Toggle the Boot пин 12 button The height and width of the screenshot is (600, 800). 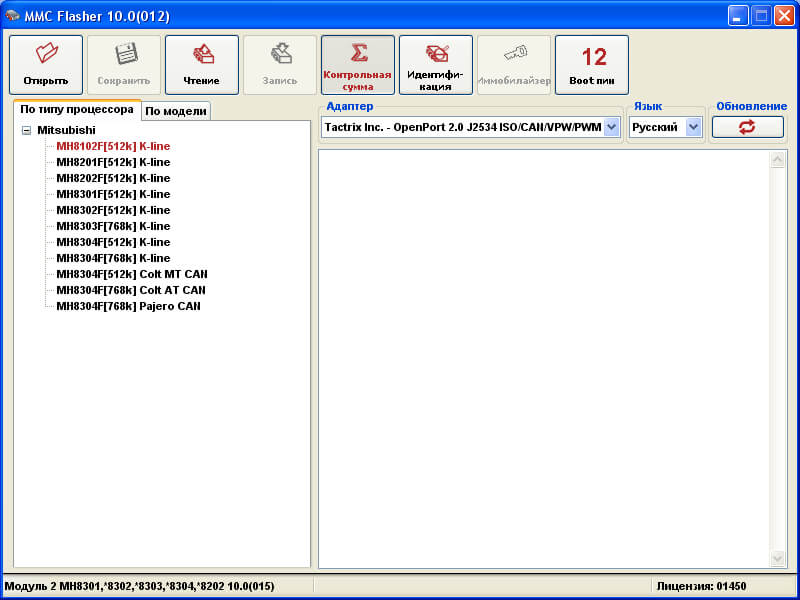coord(592,65)
